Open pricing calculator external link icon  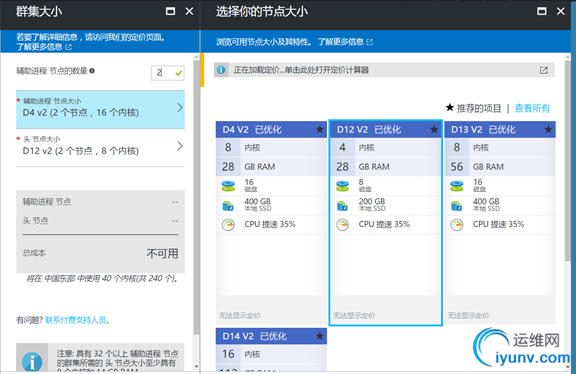tap(544, 70)
